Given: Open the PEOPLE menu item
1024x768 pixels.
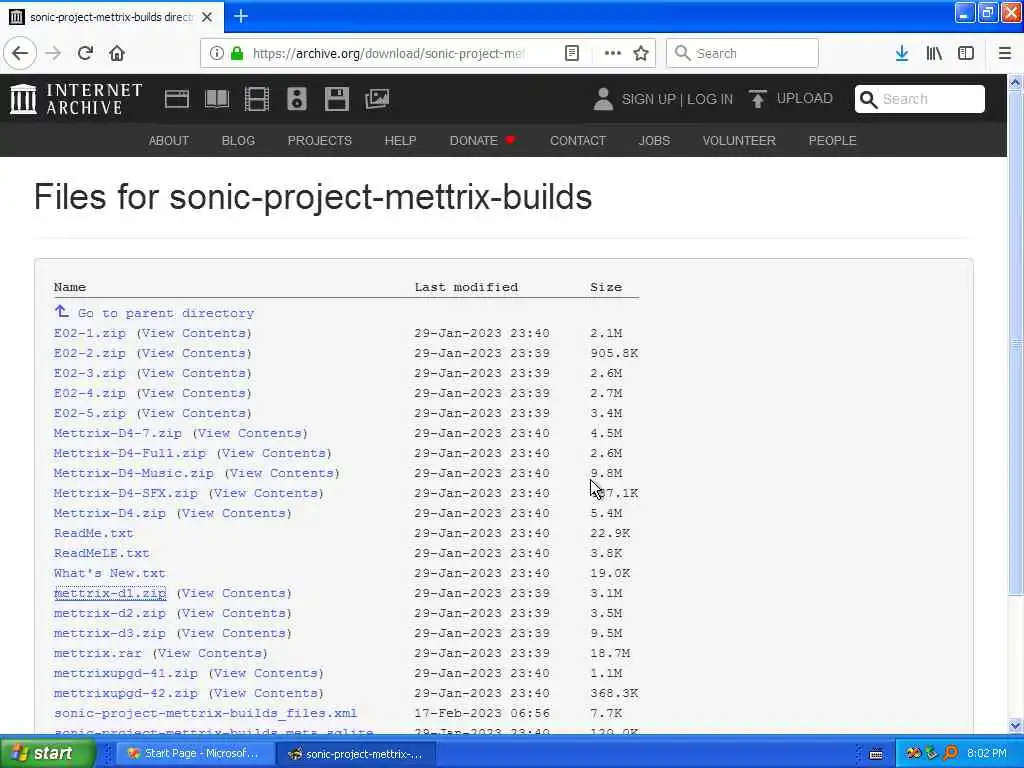Looking at the screenshot, I should (x=833, y=140).
